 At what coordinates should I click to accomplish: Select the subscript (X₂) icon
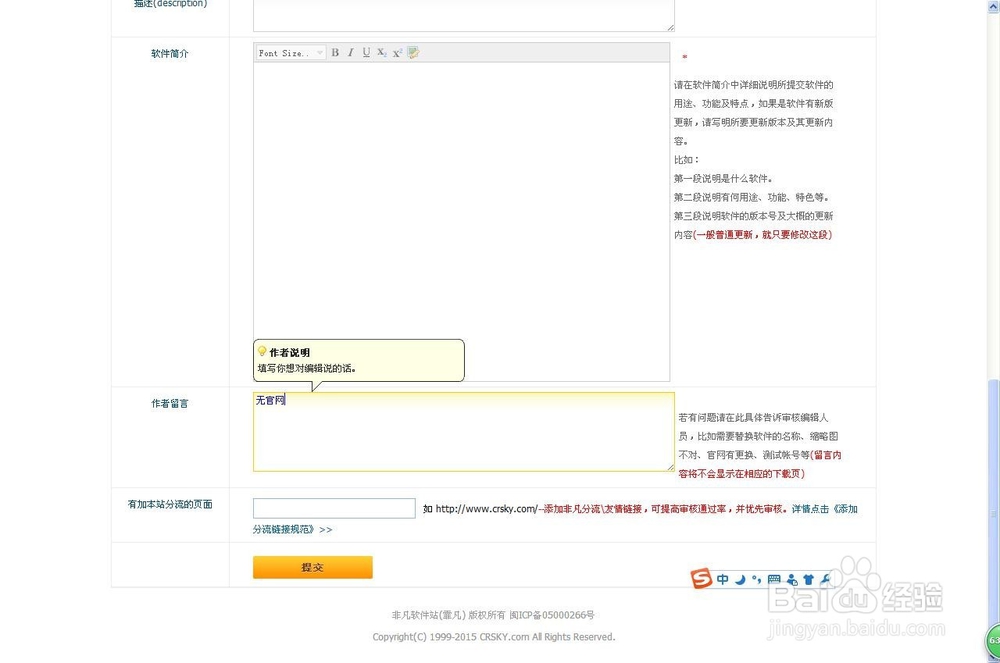click(x=381, y=52)
